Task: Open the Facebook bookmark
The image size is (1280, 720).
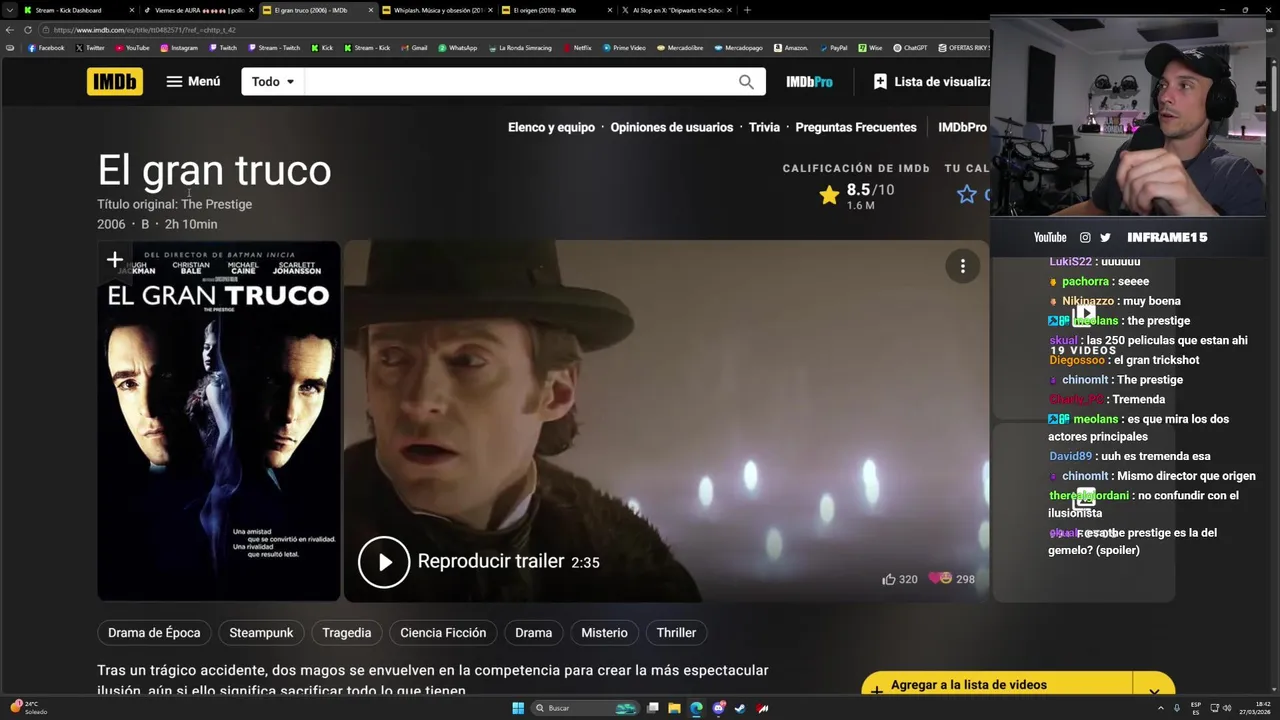Action: tap(46, 48)
